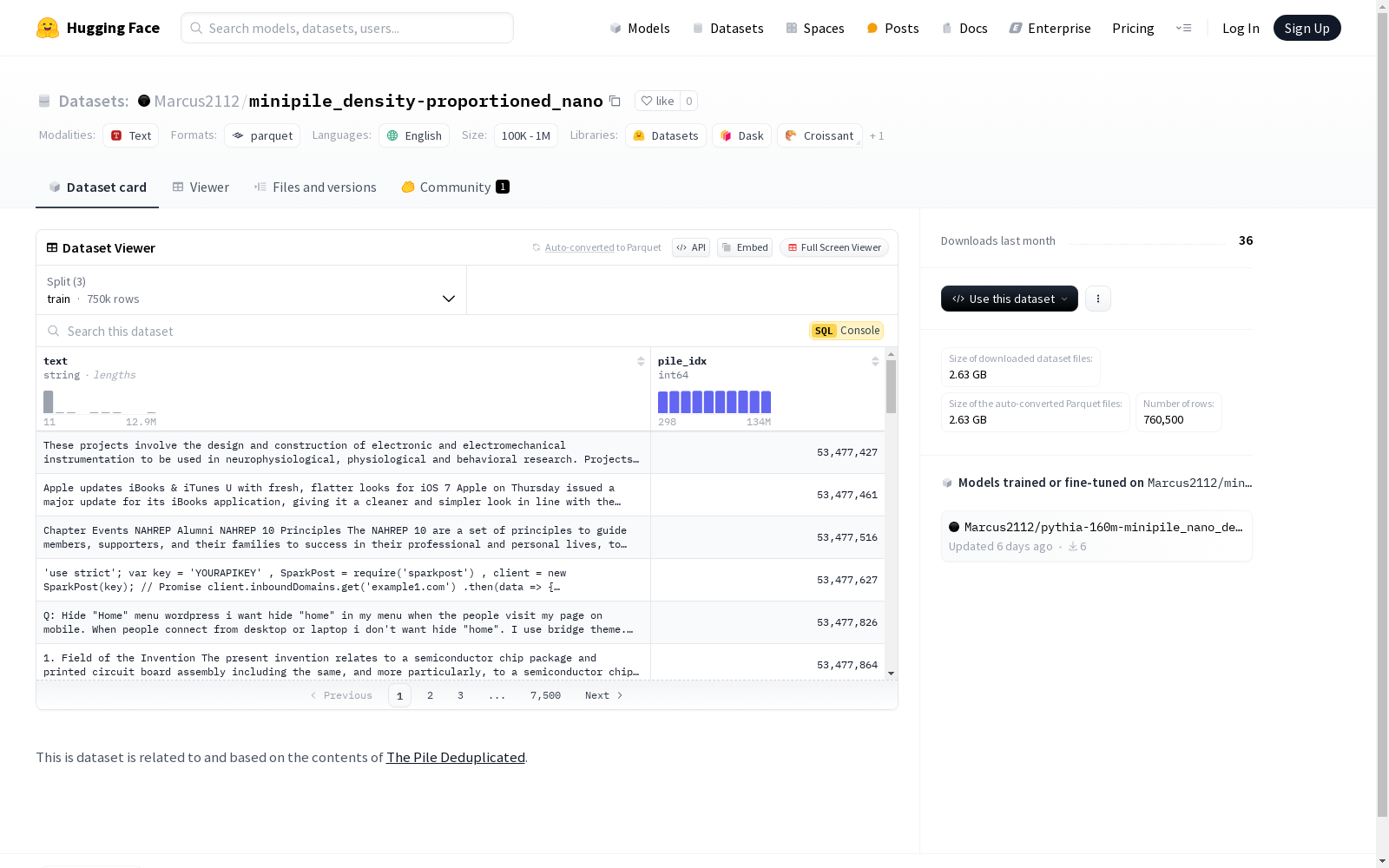This screenshot has width=1389, height=868.
Task: Open the Community tab
Action: 455,187
